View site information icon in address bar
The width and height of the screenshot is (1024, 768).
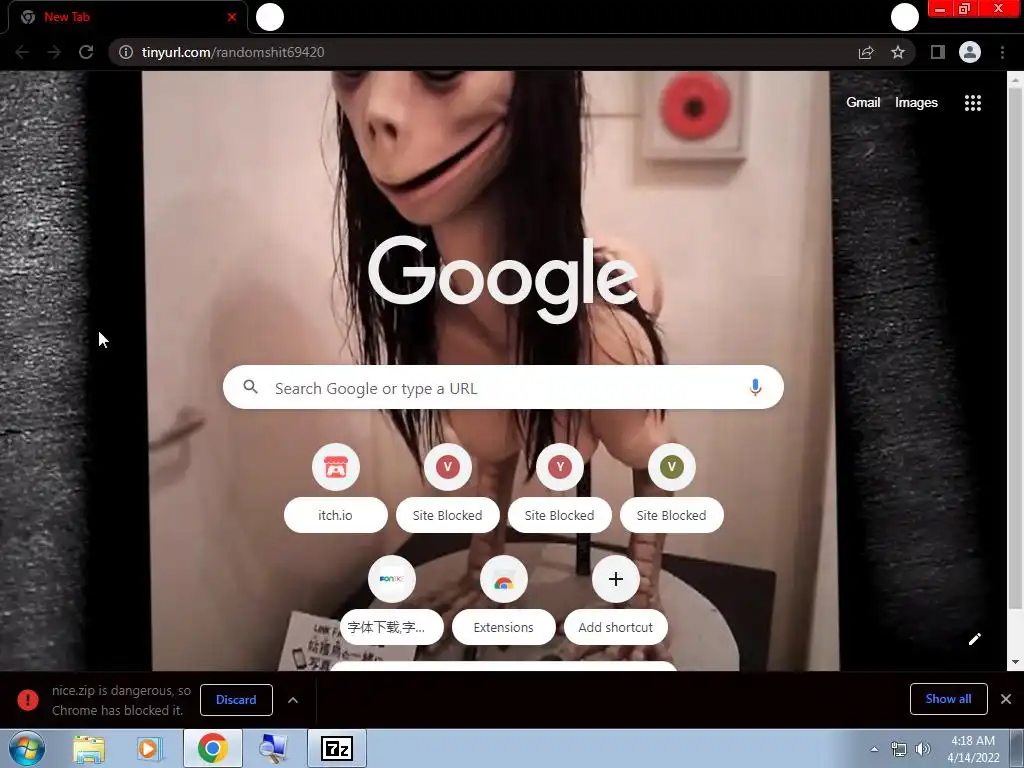[126, 52]
